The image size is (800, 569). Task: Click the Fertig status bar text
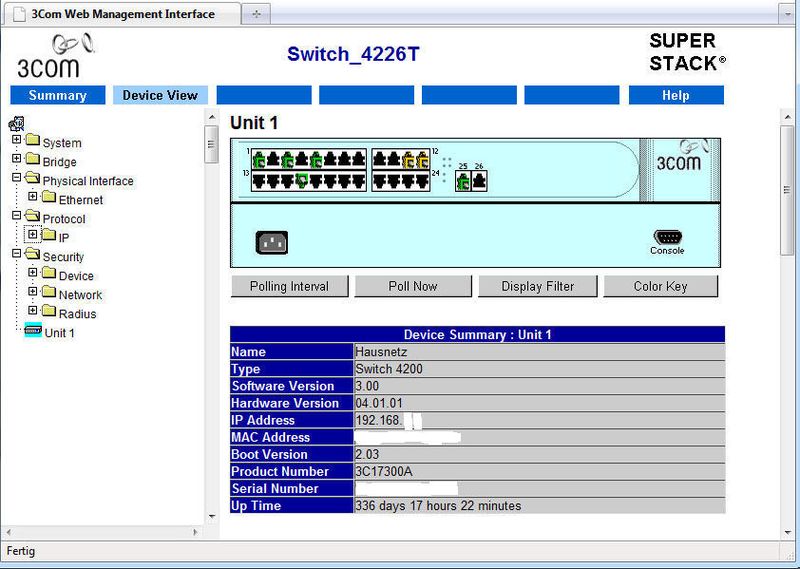point(21,551)
